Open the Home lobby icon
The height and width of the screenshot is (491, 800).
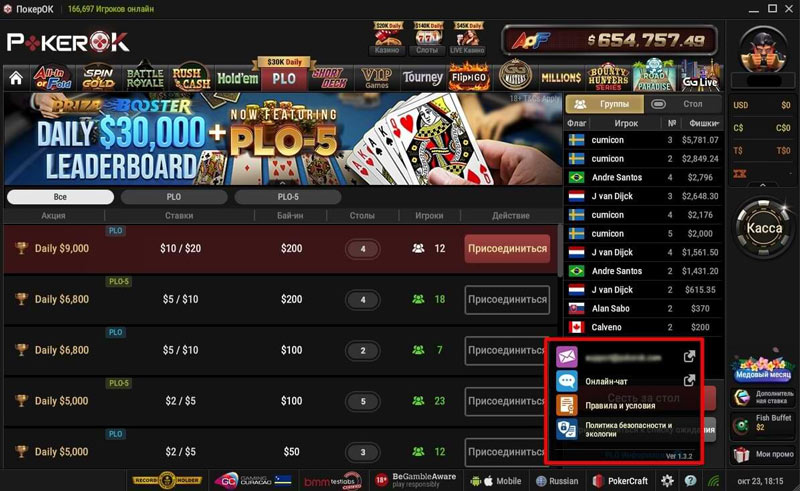[16, 79]
